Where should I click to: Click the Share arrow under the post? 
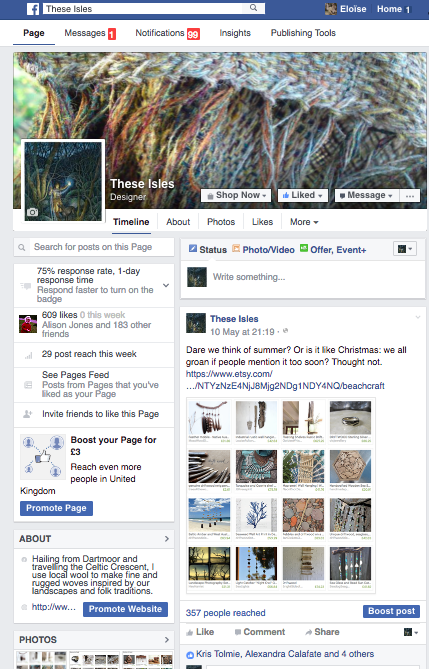309,632
